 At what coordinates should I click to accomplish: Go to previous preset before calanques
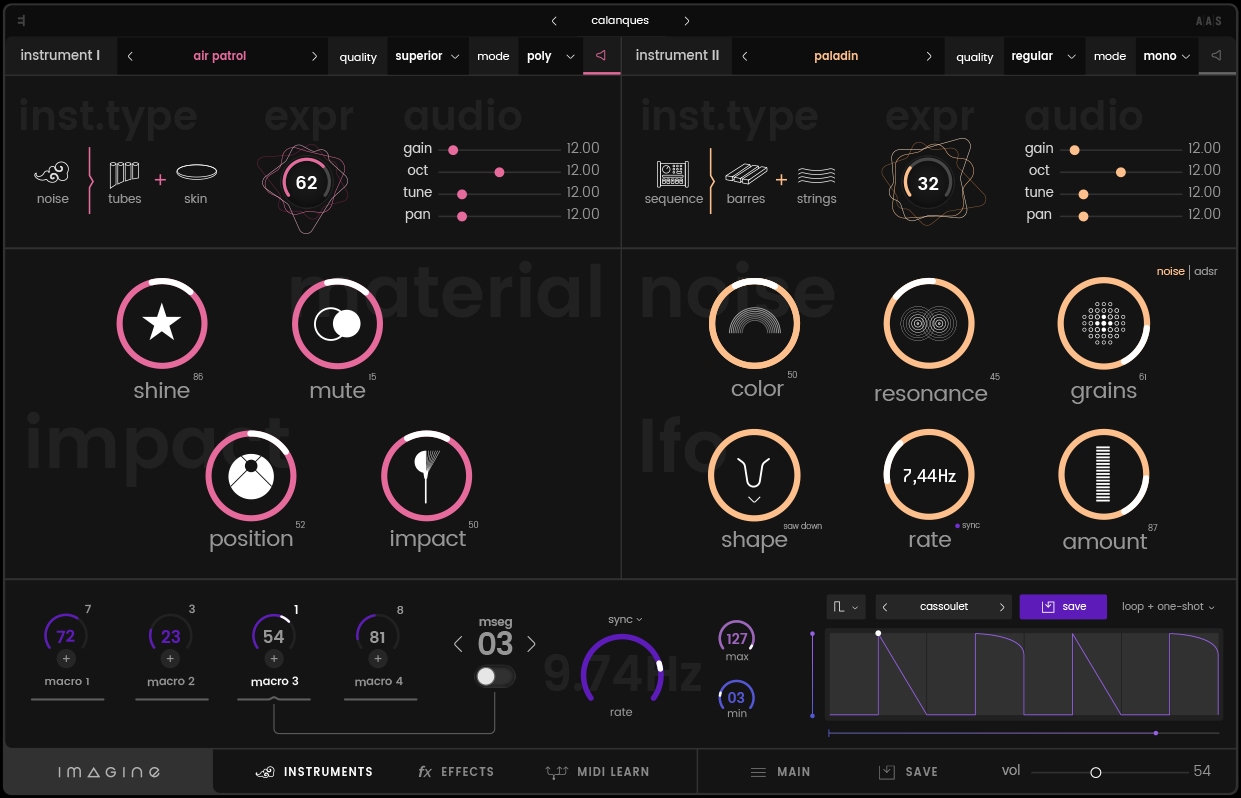pos(555,20)
